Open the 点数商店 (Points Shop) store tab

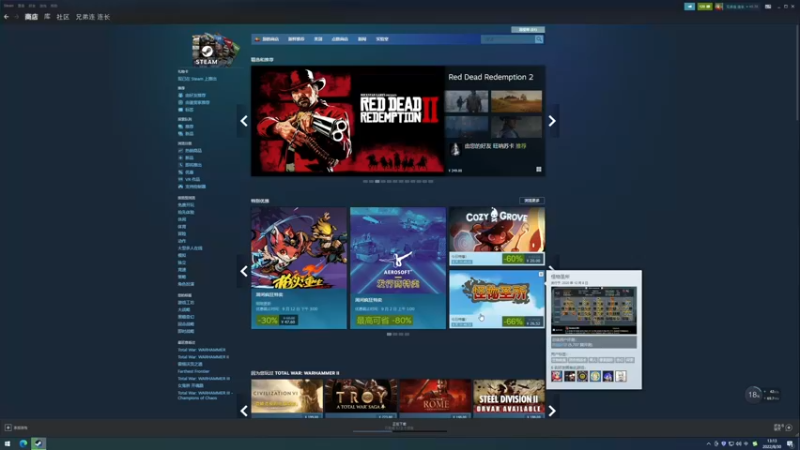[340, 39]
